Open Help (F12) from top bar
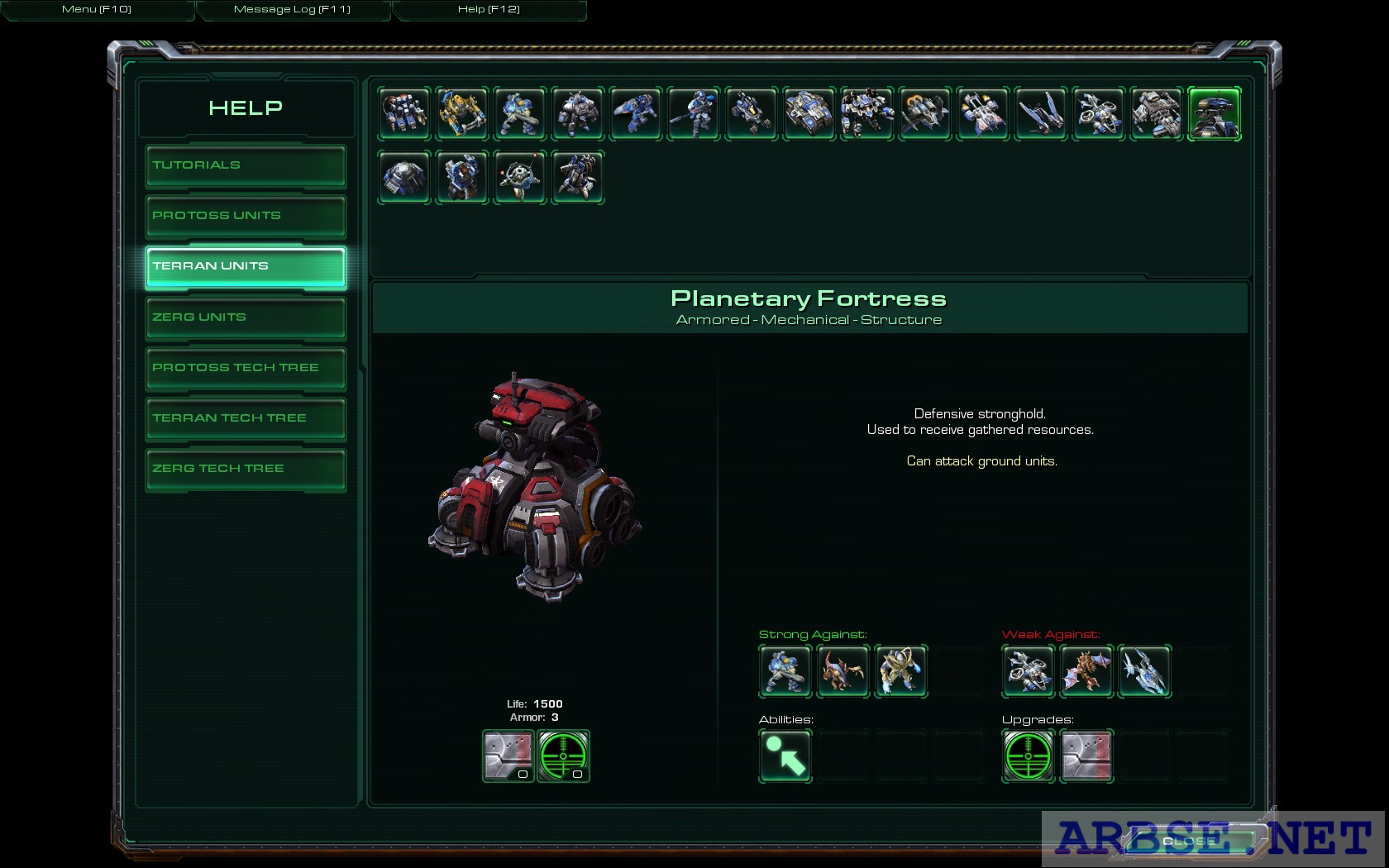Image resolution: width=1389 pixels, height=868 pixels. [489, 9]
